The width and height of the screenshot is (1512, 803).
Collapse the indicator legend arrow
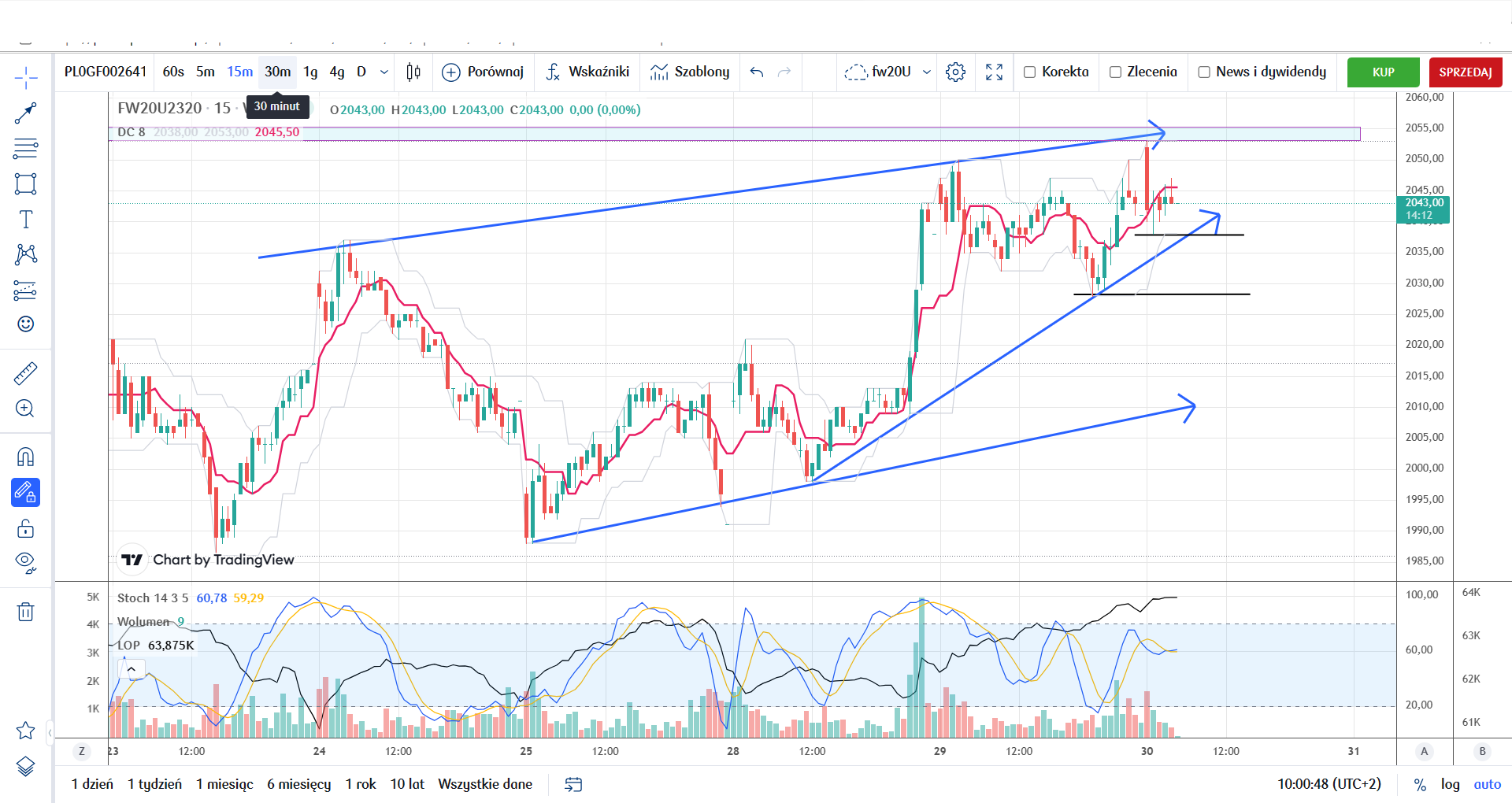[x=132, y=669]
